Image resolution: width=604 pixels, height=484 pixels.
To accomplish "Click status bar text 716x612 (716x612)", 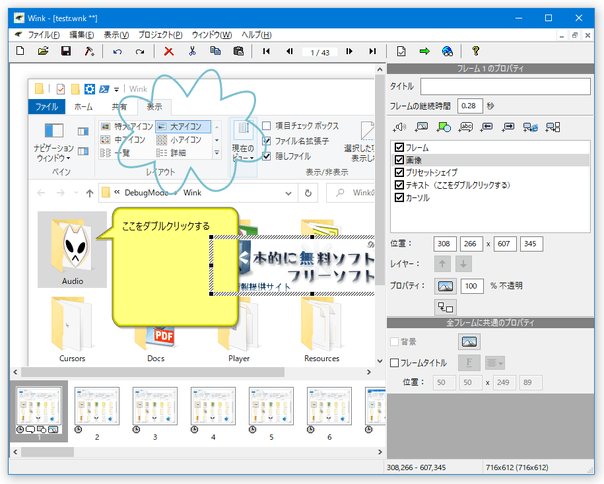I will tap(517, 467).
